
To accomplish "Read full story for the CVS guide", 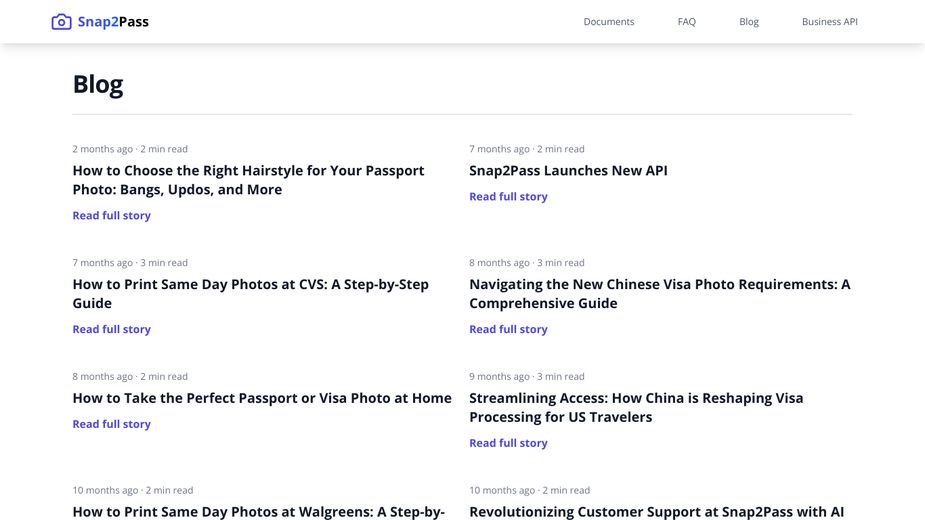I will [x=111, y=329].
